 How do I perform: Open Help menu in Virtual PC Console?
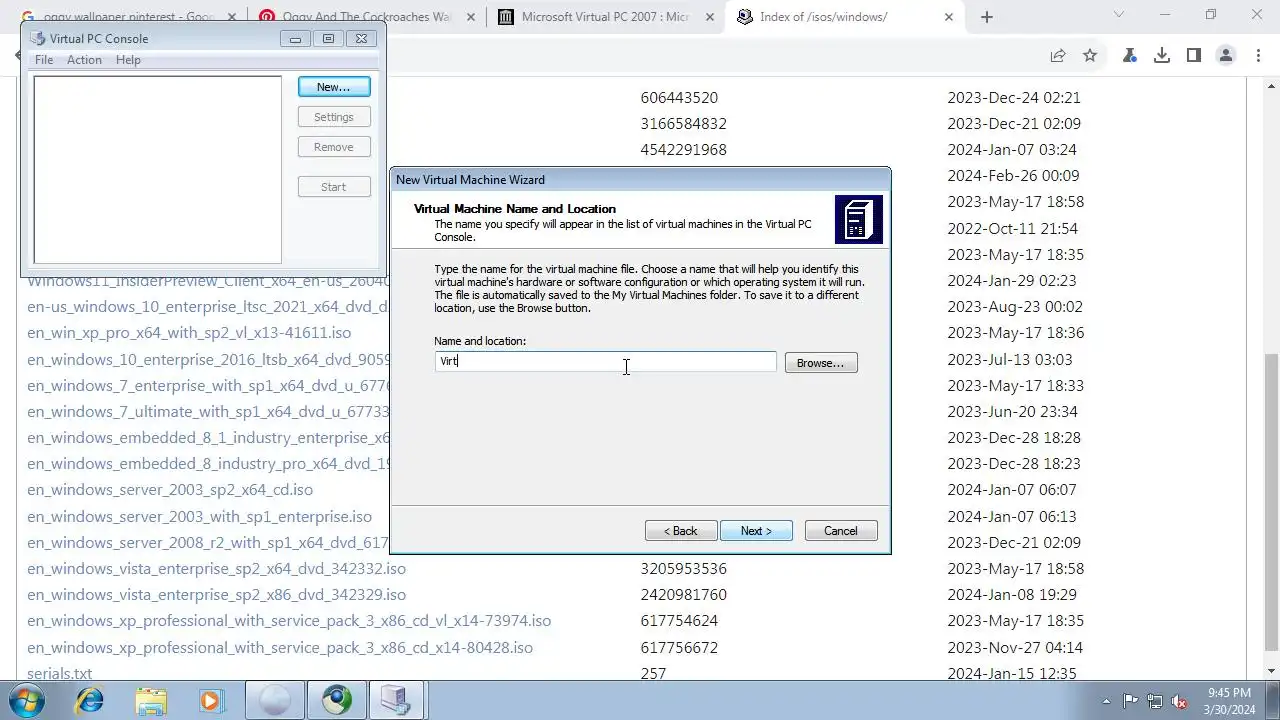coord(128,60)
